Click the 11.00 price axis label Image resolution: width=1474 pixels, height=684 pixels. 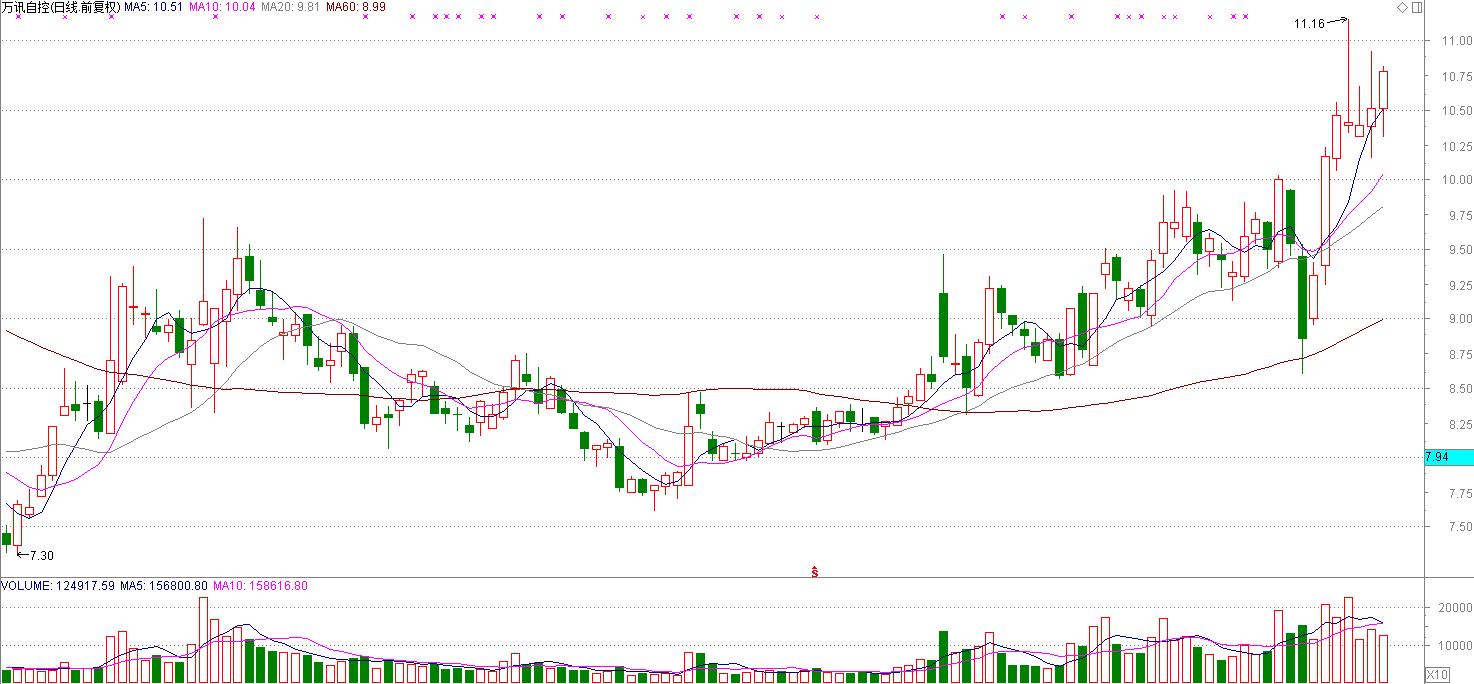1456,41
